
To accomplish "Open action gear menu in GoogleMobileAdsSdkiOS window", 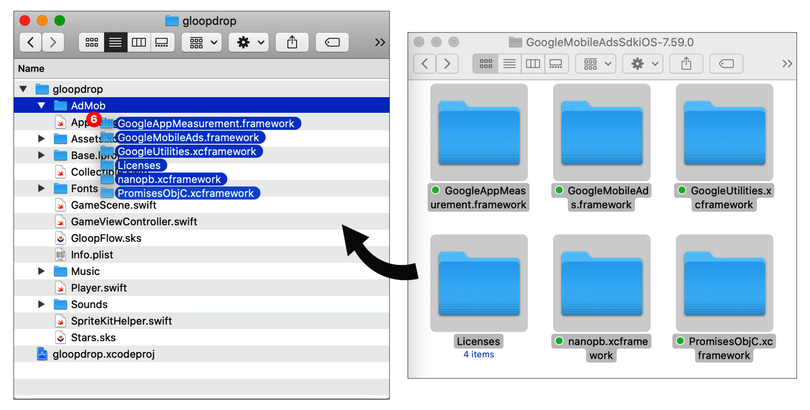I will click(643, 64).
